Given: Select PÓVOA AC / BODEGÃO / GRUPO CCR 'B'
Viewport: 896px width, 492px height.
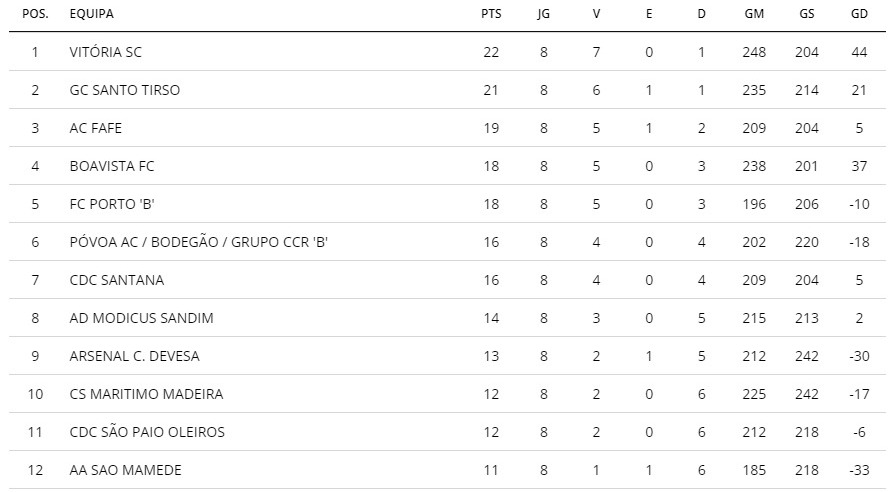Looking at the screenshot, I should click(x=198, y=242).
